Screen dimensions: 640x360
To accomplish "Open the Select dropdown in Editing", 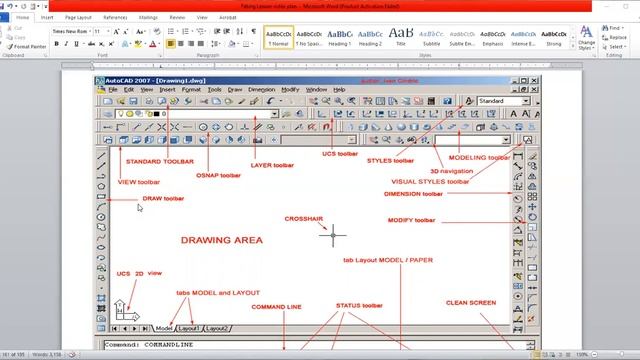I will coord(614,47).
